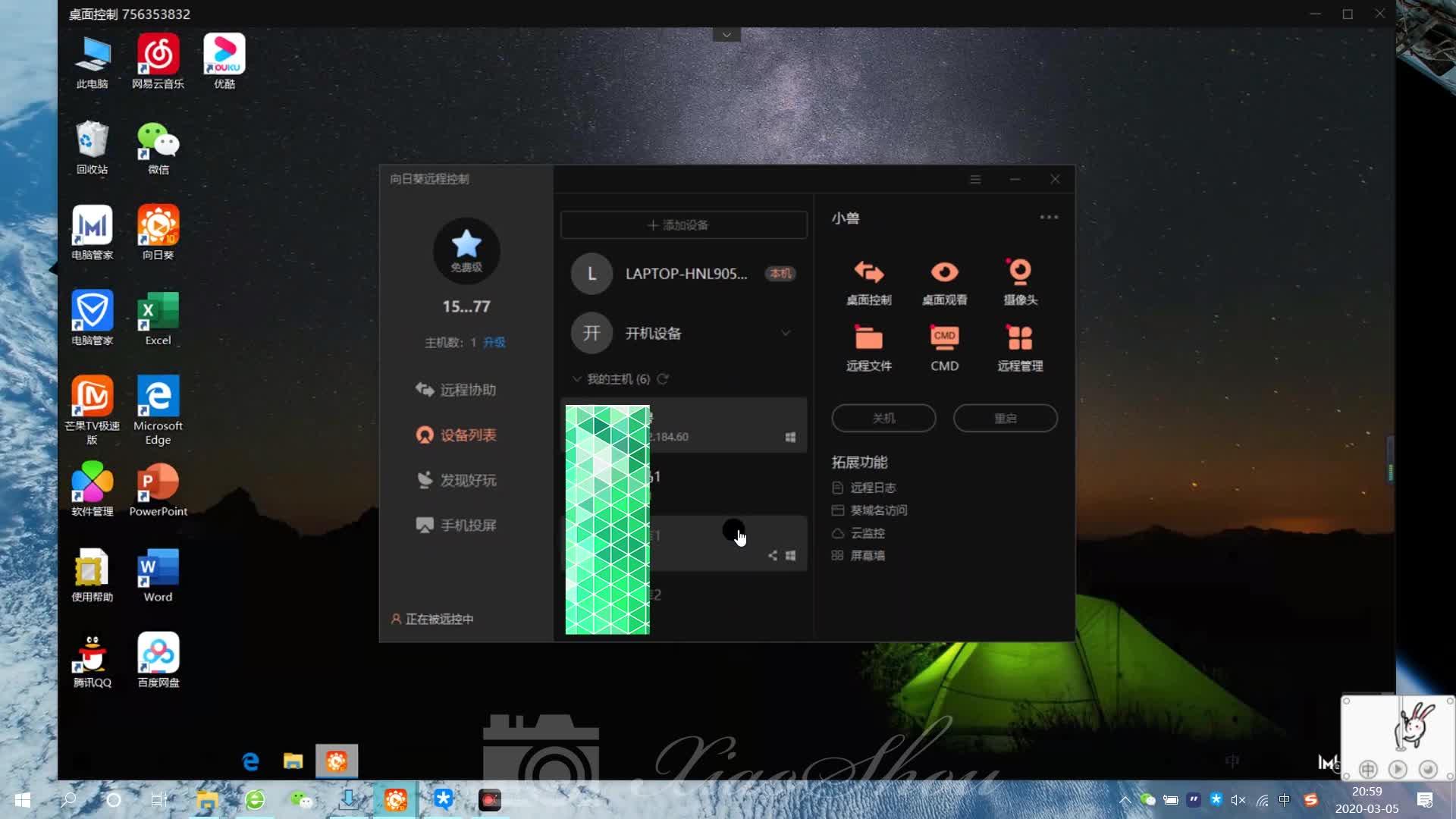
Task: Go to 发现好玩 sidebar section
Action: 456,480
